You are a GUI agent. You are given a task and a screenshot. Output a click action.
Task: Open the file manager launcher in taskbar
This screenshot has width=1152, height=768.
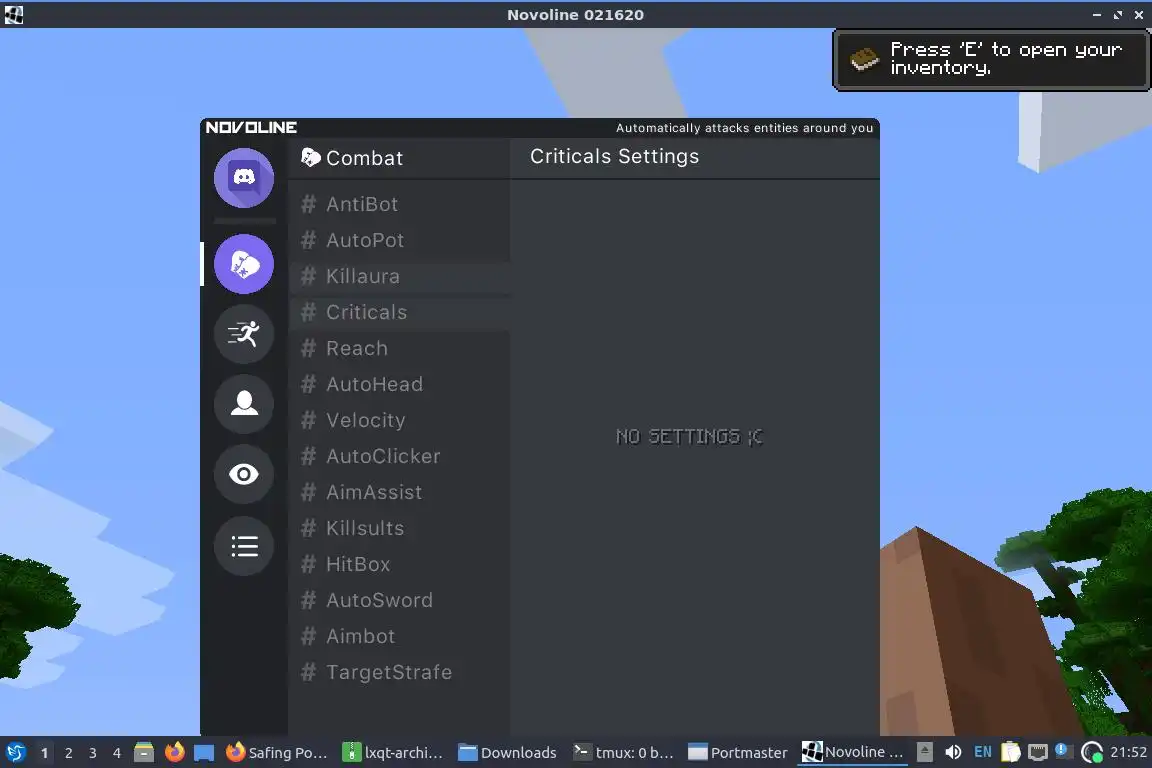[x=144, y=752]
